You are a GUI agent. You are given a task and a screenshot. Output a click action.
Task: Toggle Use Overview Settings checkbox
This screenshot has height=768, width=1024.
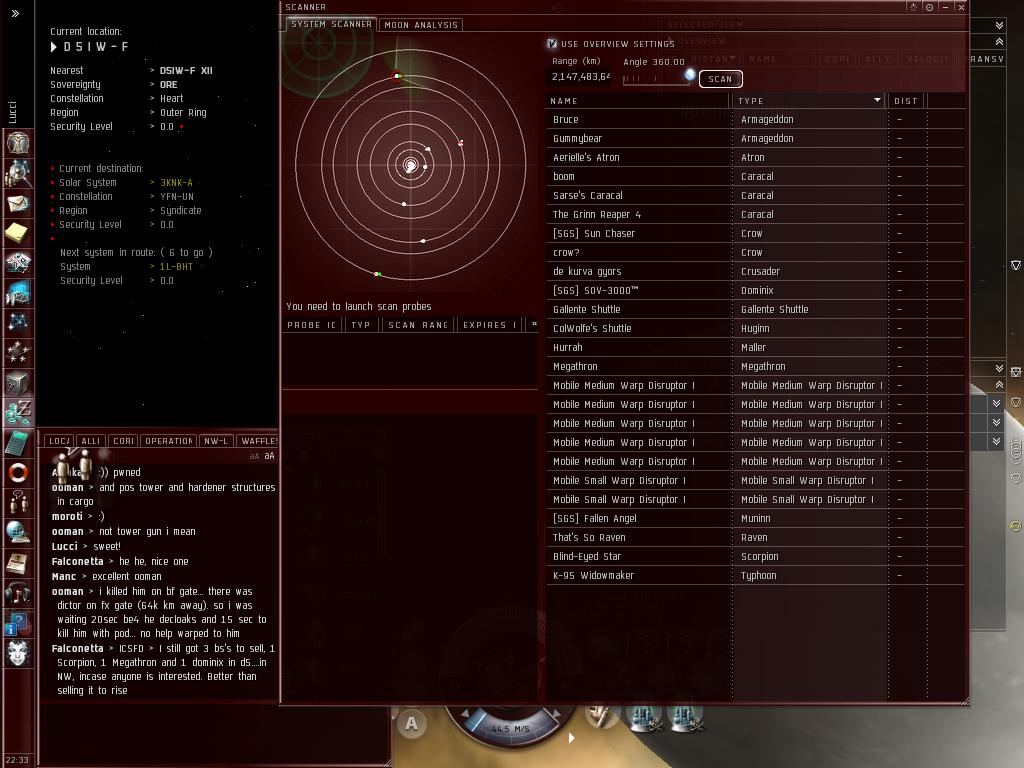[x=552, y=44]
